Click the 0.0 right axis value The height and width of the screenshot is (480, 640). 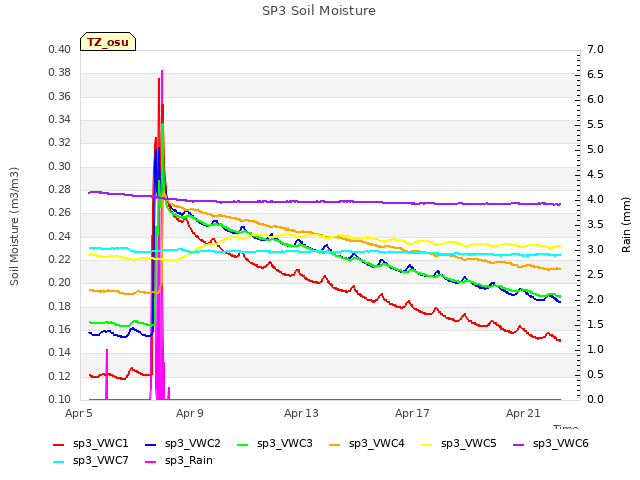pyautogui.click(x=596, y=399)
